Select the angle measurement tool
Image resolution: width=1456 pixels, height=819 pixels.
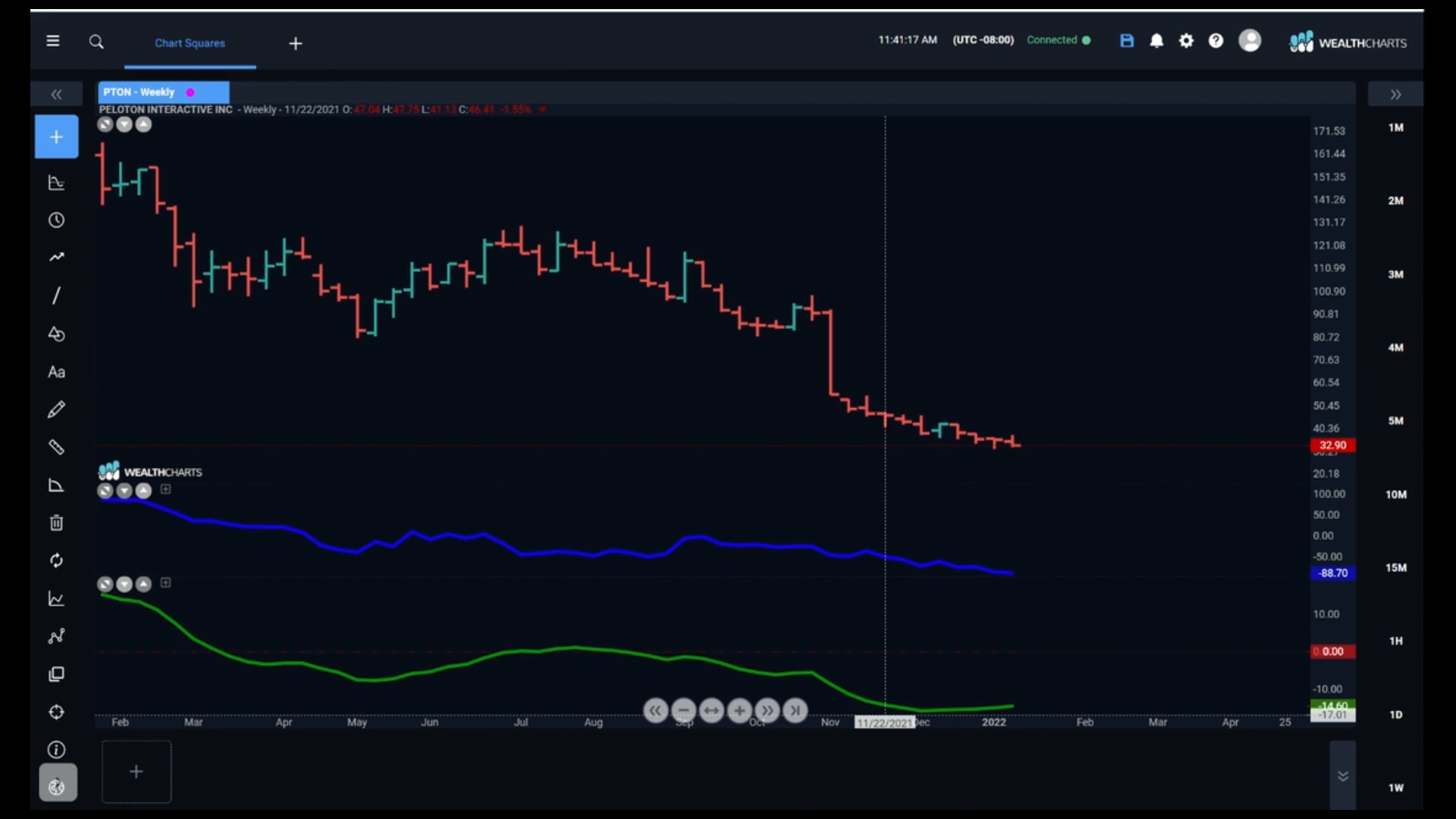[x=56, y=485]
